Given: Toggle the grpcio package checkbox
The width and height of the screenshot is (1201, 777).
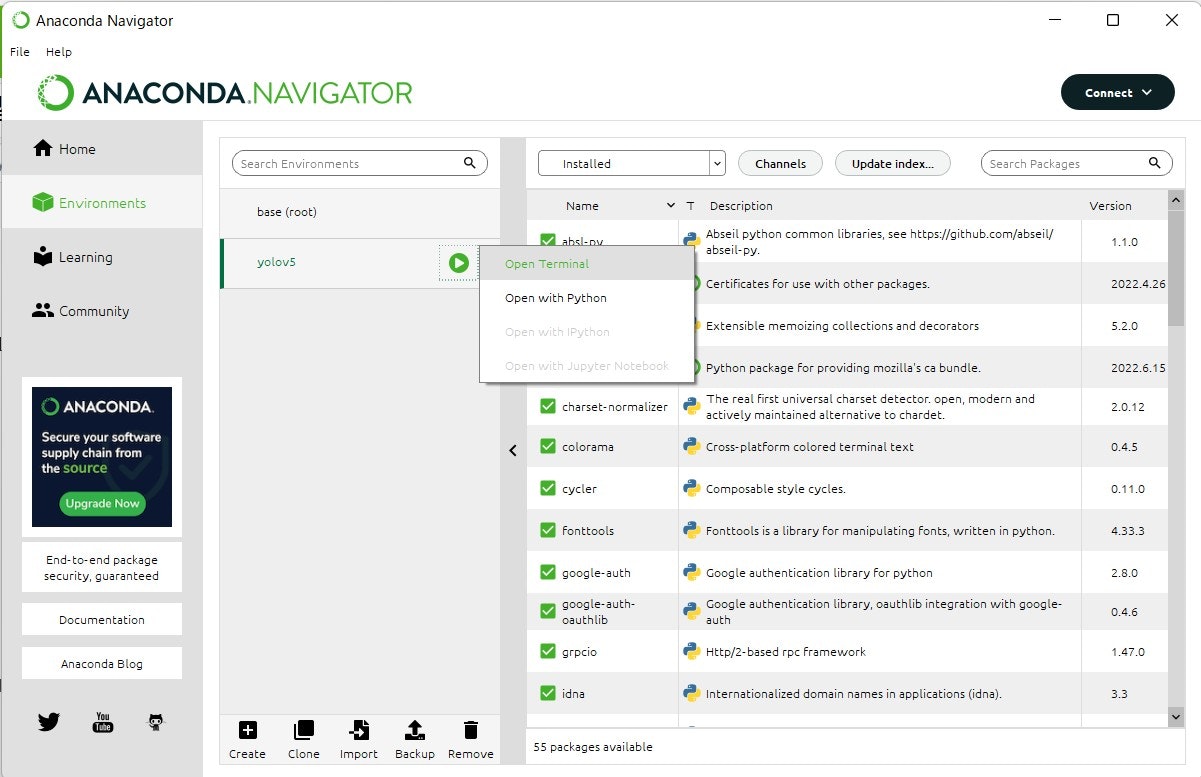Looking at the screenshot, I should coord(548,651).
